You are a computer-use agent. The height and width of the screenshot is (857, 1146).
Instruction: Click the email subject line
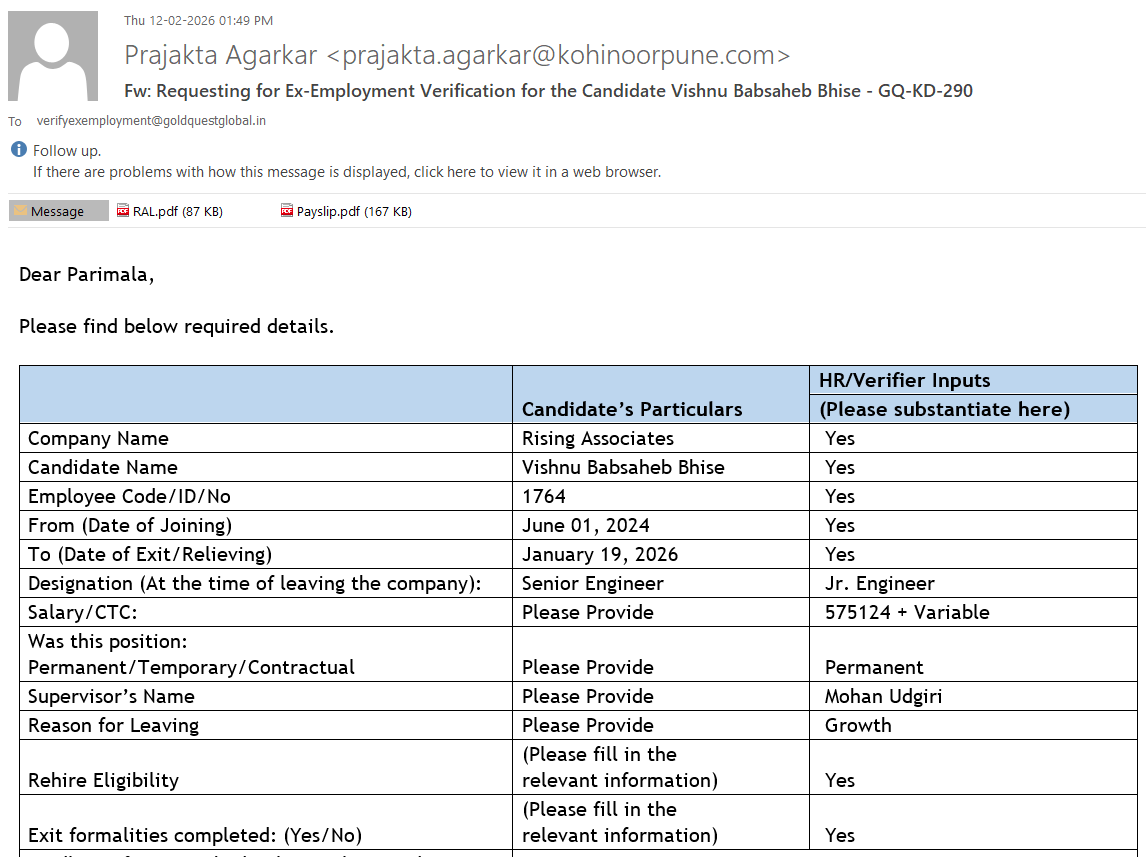548,91
